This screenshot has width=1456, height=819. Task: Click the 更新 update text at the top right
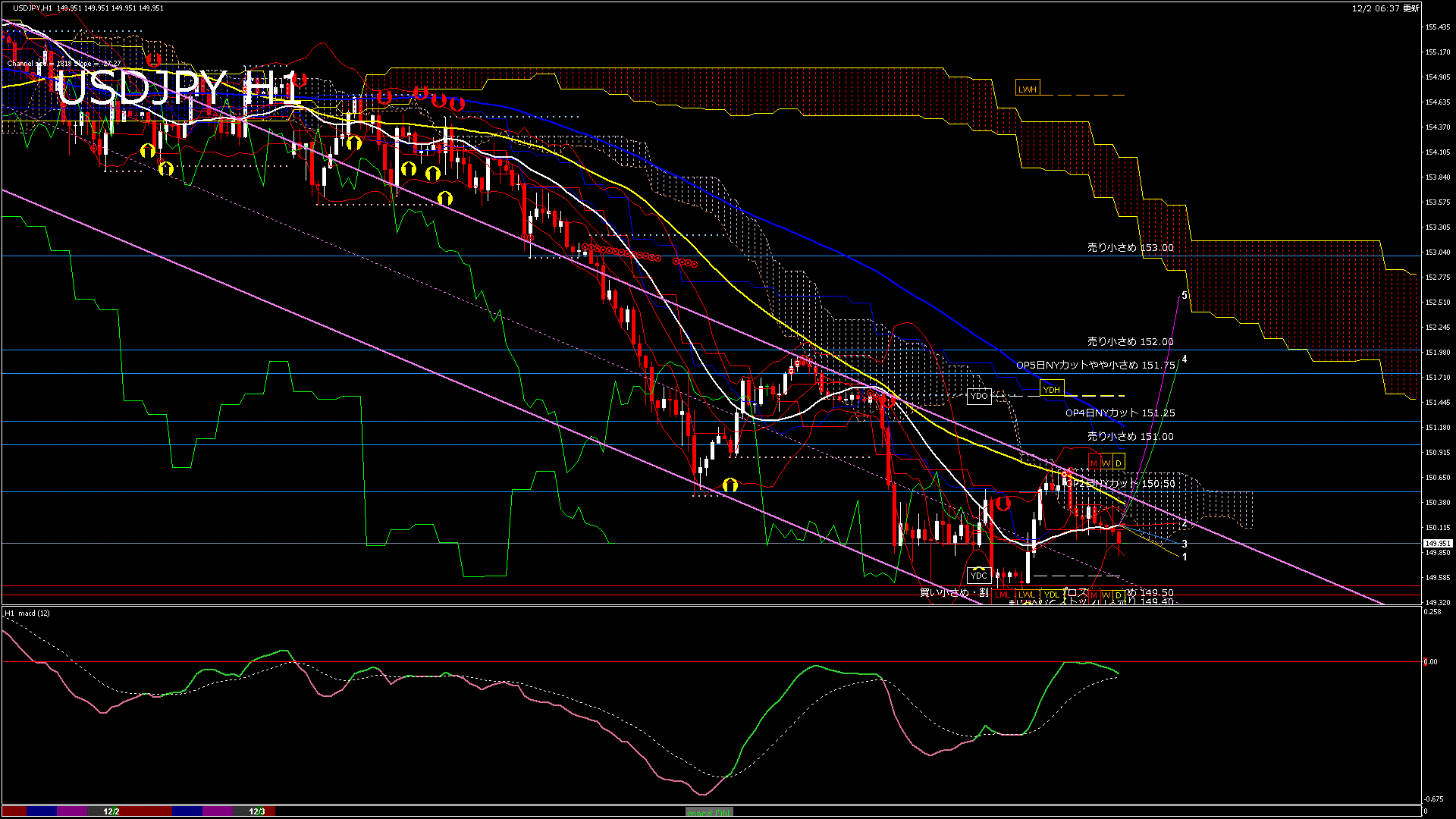pos(1410,8)
